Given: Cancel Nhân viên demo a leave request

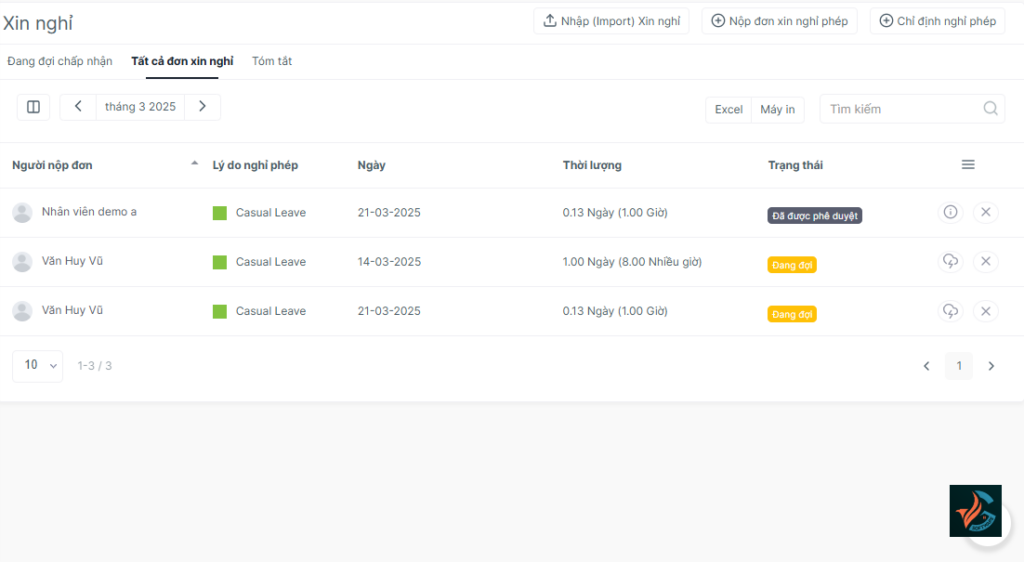Looking at the screenshot, I should 985,212.
